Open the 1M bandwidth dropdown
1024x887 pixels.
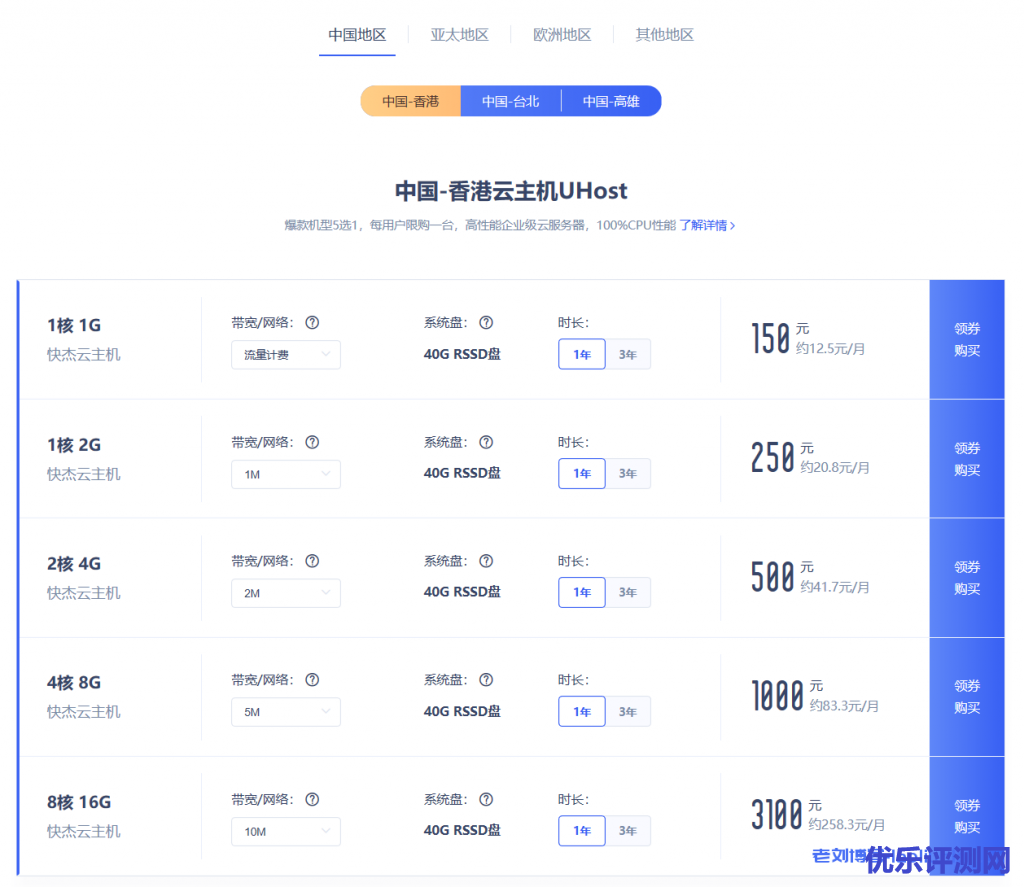point(286,474)
